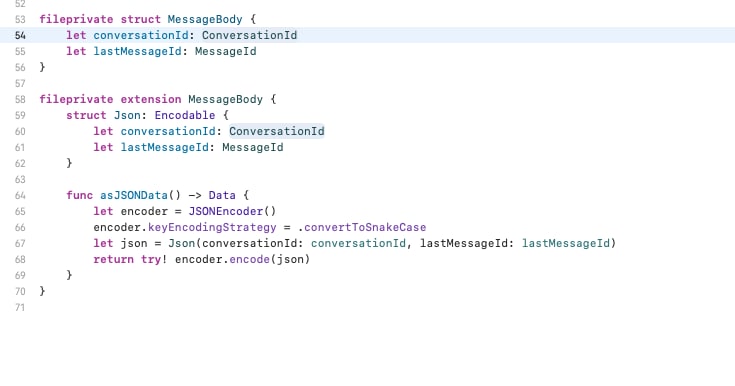Click the encode method call on line 68

tap(249, 259)
